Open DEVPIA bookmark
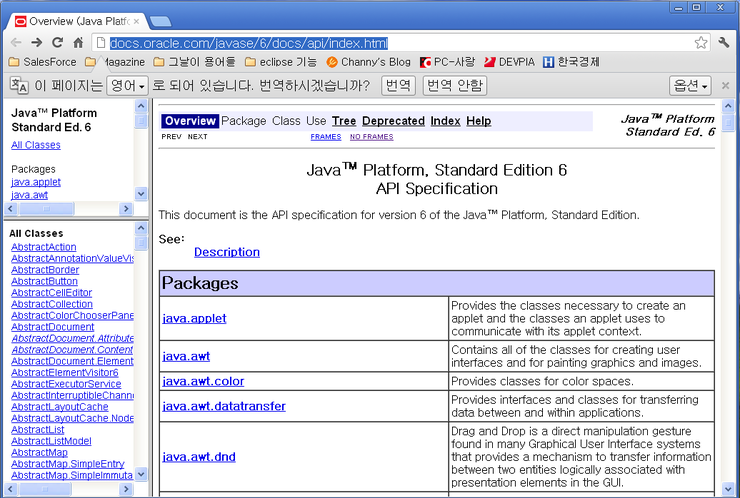This screenshot has height=498, width=740. click(510, 62)
